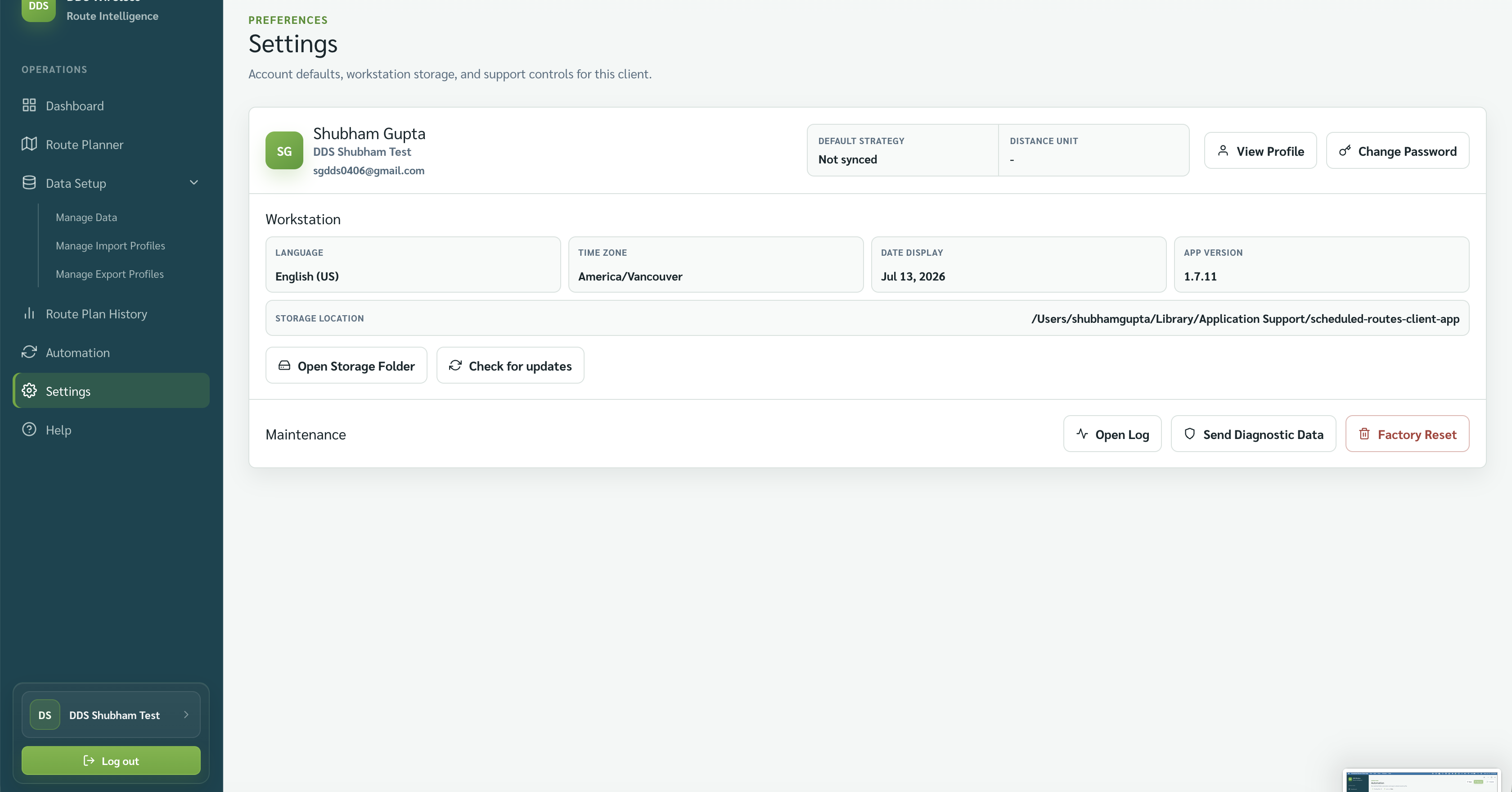Click Open Storage Folder button
This screenshot has width=1512, height=792.
[x=346, y=365]
